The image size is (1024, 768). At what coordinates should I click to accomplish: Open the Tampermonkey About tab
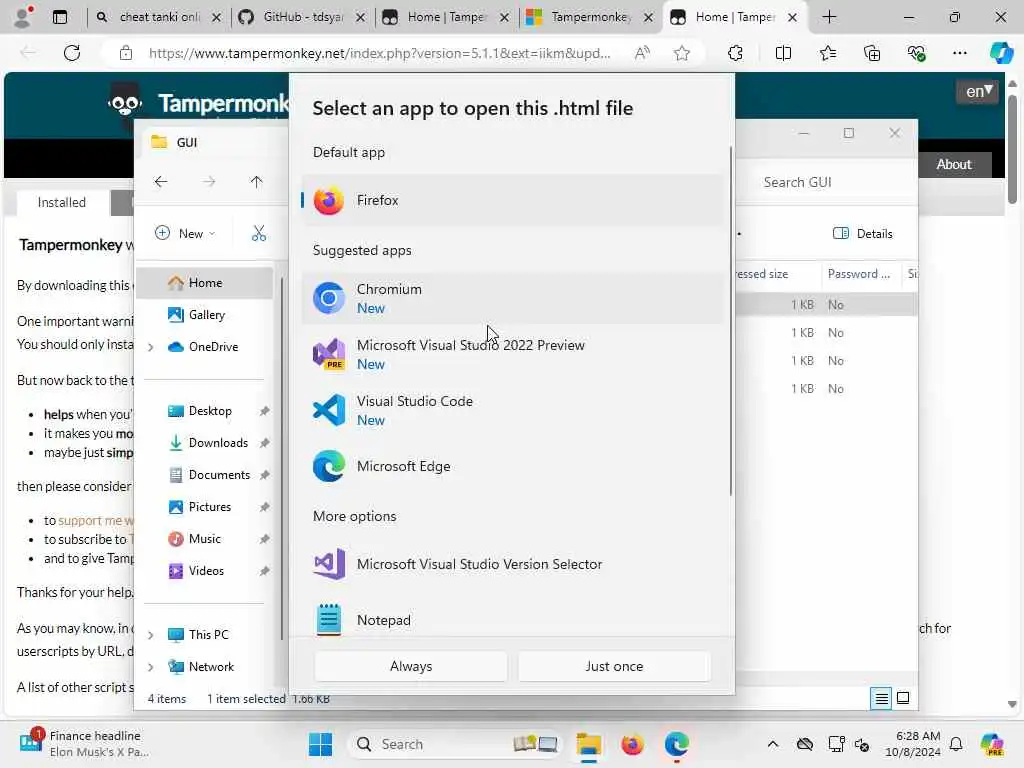pos(954,165)
